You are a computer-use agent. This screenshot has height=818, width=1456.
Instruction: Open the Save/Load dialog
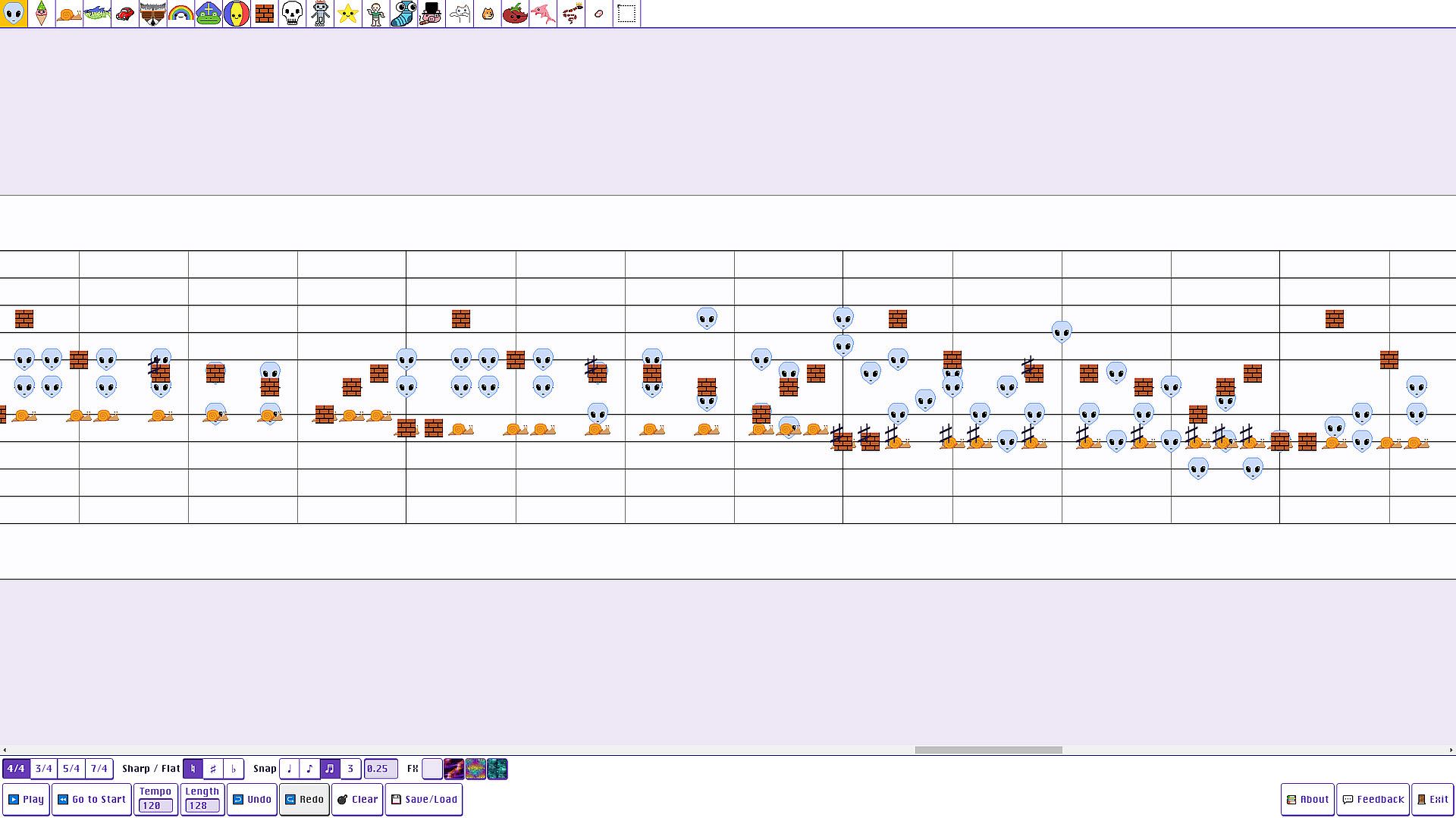[424, 799]
